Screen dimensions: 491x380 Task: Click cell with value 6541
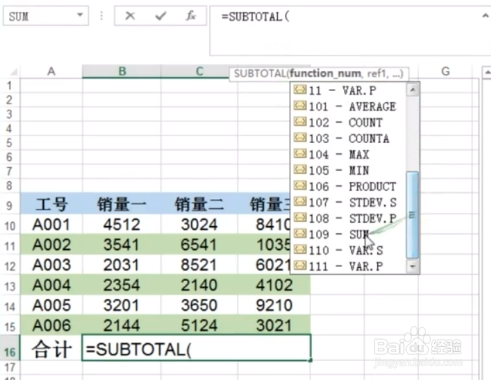[x=199, y=245]
